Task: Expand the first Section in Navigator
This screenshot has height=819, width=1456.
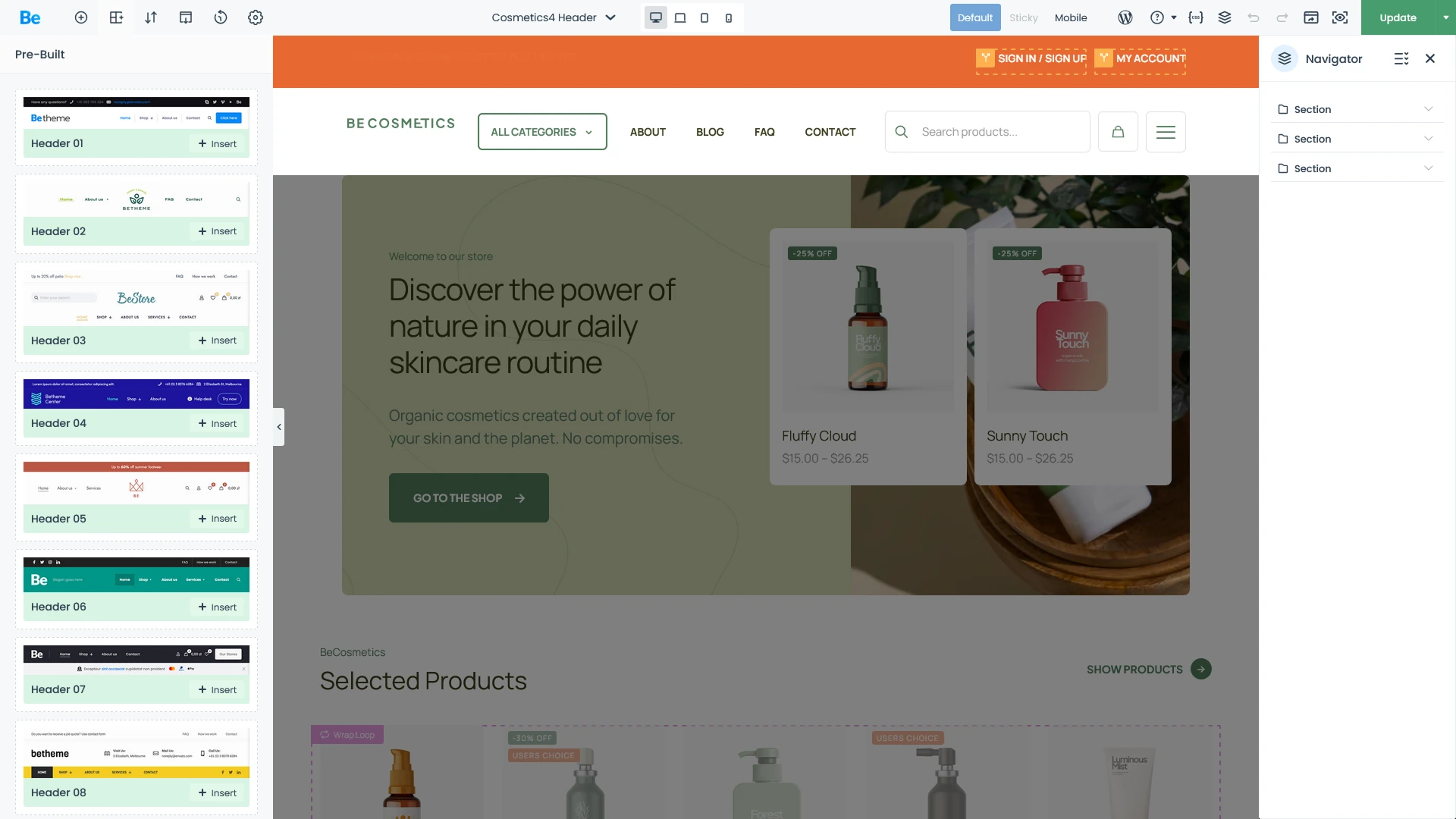Action: tap(1429, 108)
